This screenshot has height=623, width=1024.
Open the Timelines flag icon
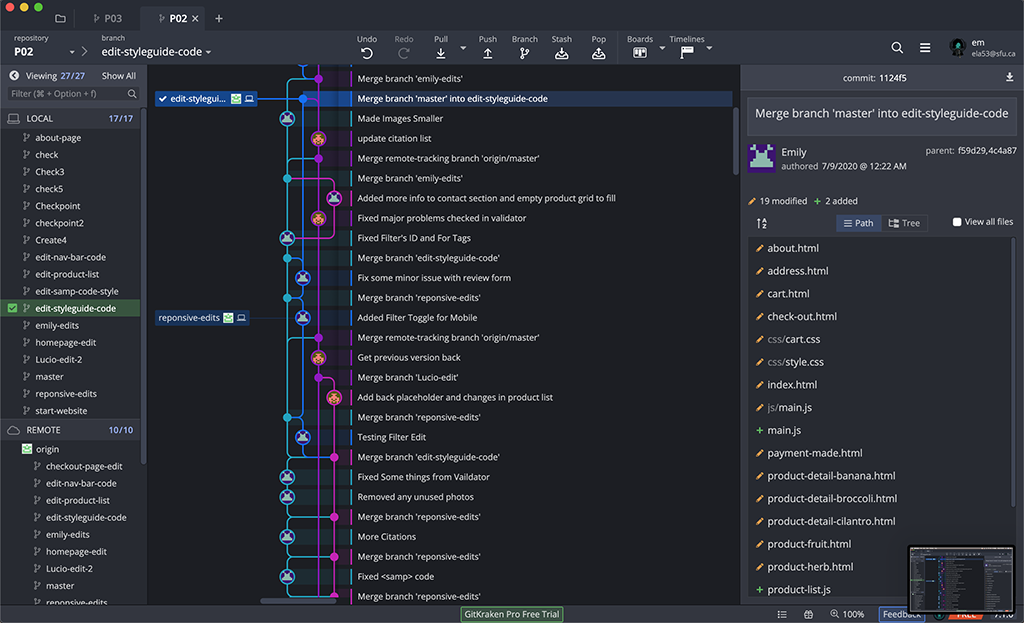[x=686, y=53]
